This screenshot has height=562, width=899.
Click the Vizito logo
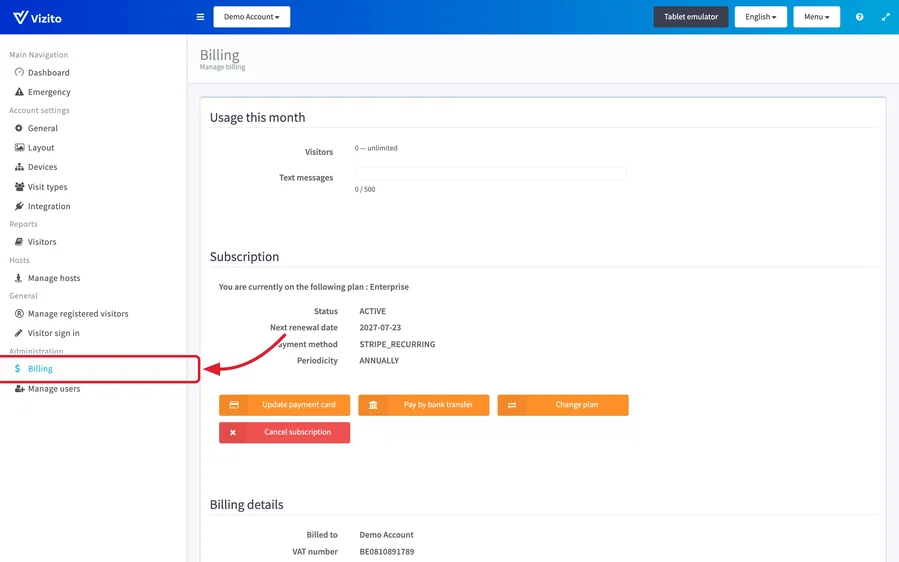click(37, 18)
